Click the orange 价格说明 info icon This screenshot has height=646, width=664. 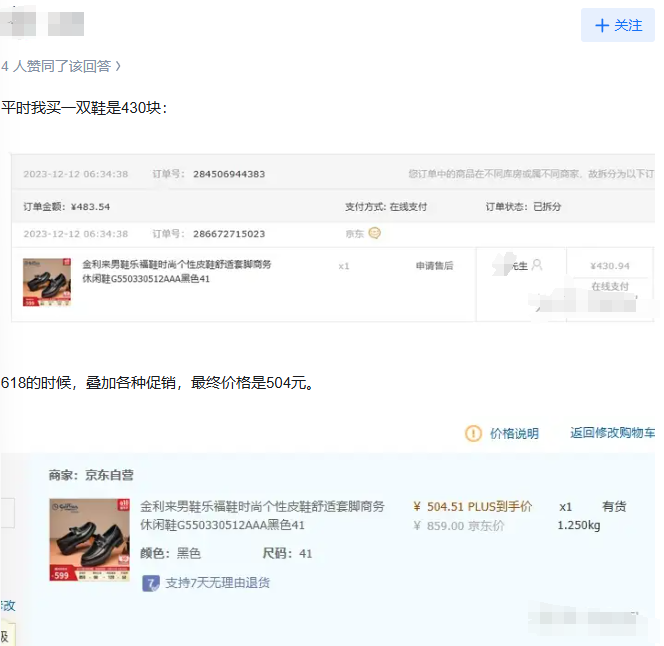[473, 433]
